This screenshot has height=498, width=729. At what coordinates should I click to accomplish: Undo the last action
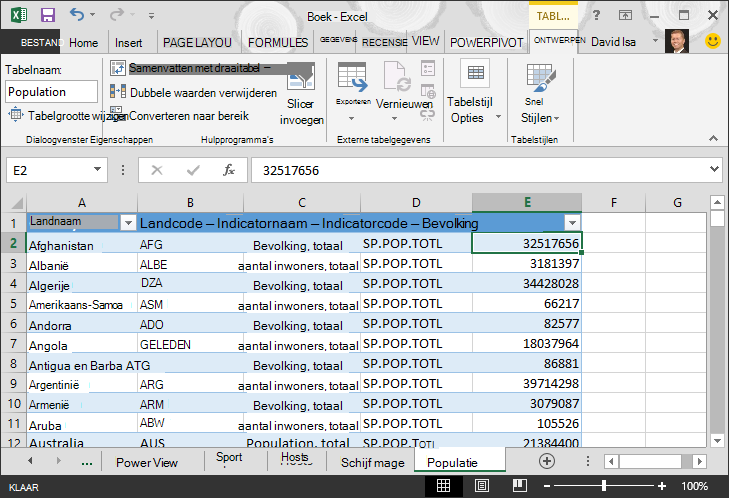pos(77,15)
